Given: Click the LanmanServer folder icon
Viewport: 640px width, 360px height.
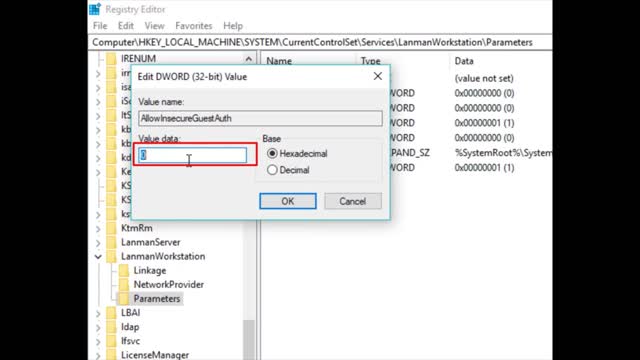Looking at the screenshot, I should click(111, 242).
